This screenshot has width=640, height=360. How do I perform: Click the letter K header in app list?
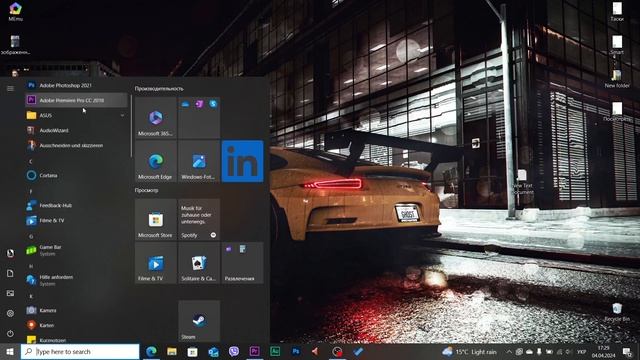click(31, 296)
